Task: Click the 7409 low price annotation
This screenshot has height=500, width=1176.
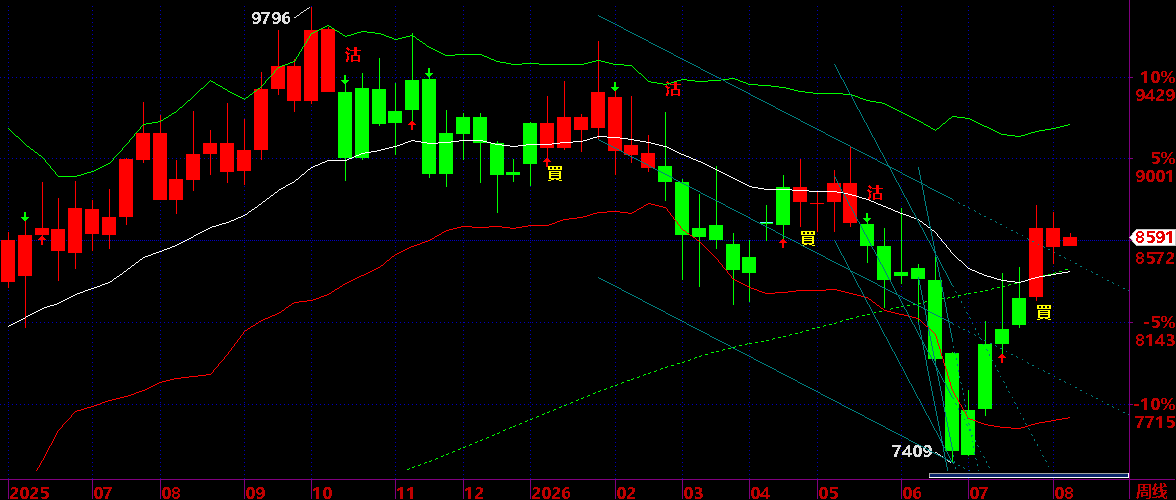Action: 912,451
